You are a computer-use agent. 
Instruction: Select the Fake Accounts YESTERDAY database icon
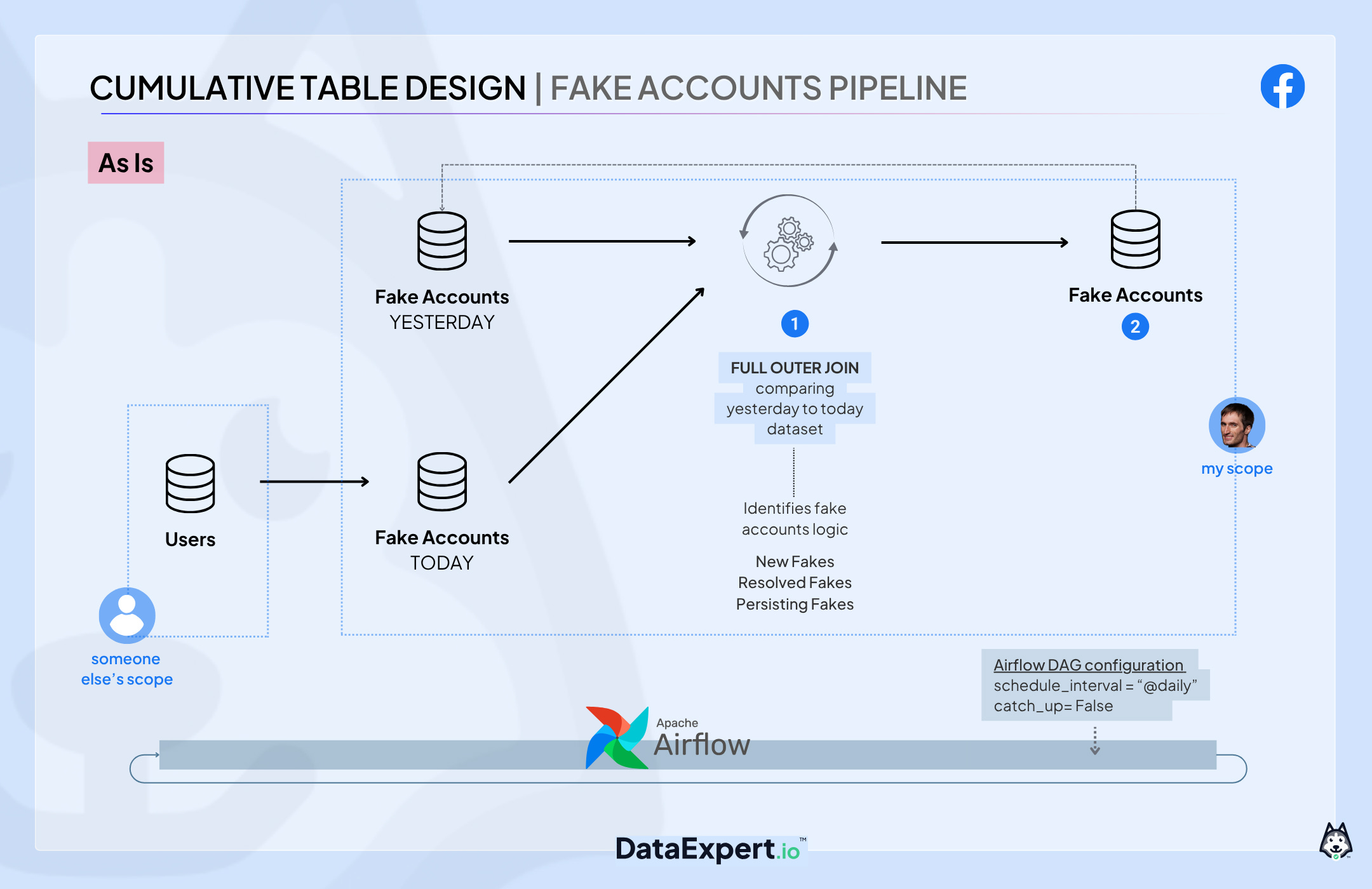441,241
